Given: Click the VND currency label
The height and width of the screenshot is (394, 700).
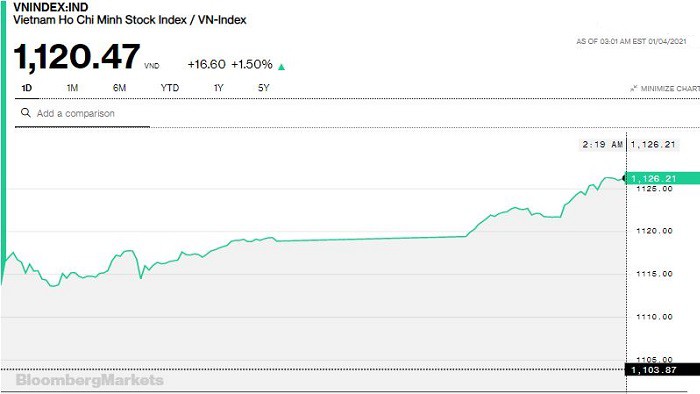Looking at the screenshot, I should tap(152, 66).
